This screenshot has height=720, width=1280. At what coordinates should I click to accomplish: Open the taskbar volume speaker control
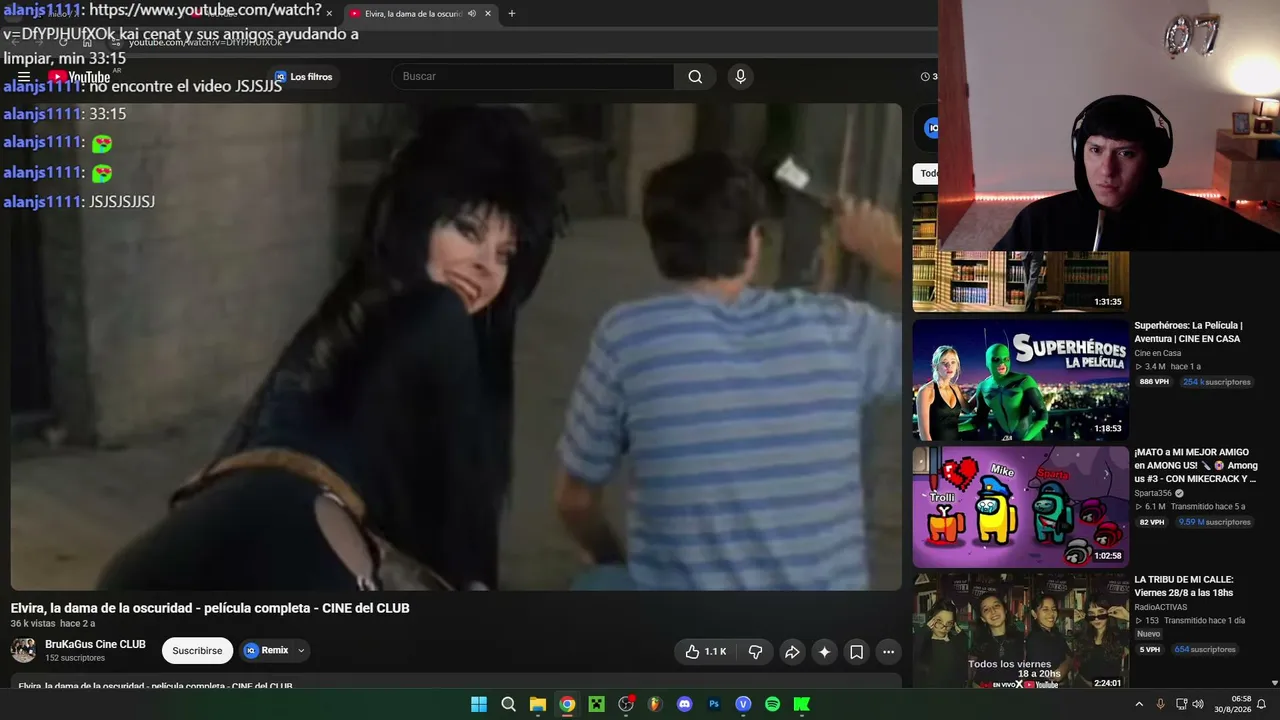[1198, 704]
